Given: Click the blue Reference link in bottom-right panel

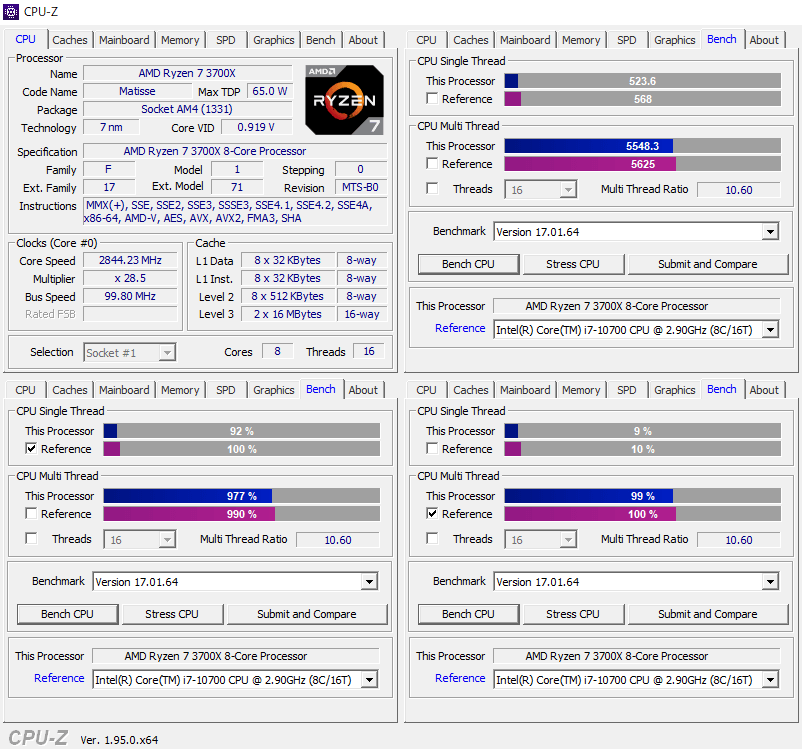Looking at the screenshot, I should click(460, 678).
